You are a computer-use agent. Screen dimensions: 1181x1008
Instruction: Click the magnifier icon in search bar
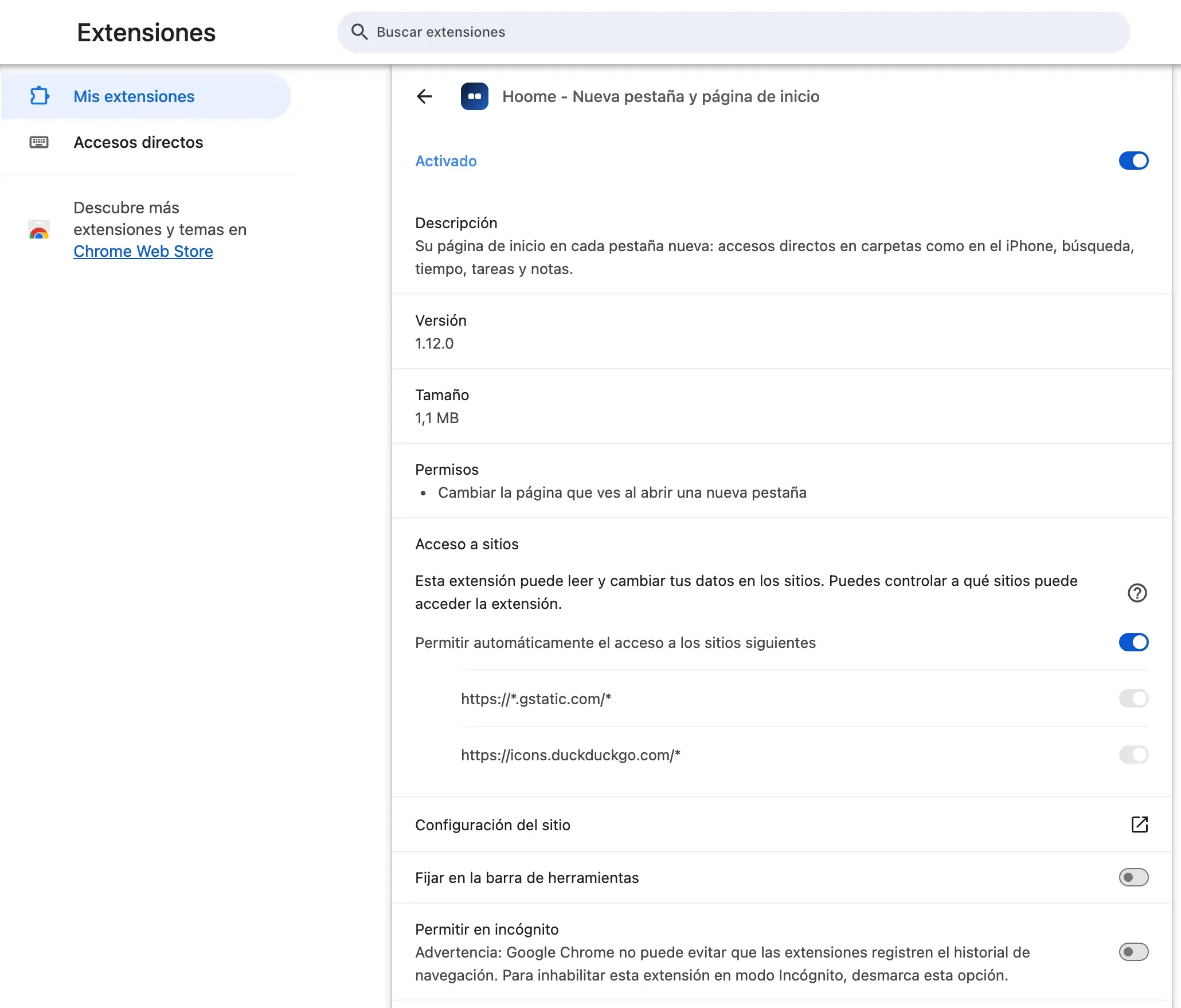click(x=359, y=32)
